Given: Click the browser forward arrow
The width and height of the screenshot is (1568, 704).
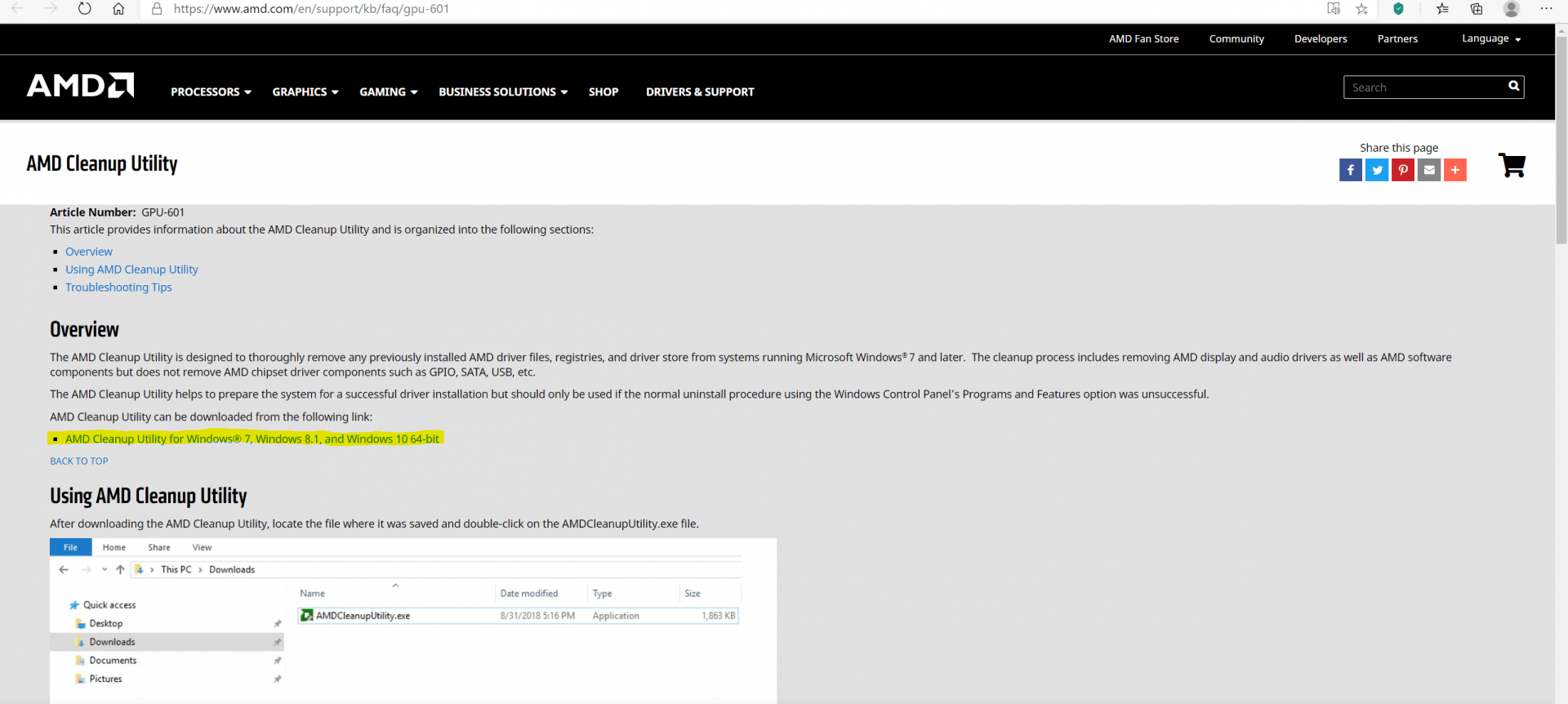Looking at the screenshot, I should pyautogui.click(x=51, y=9).
